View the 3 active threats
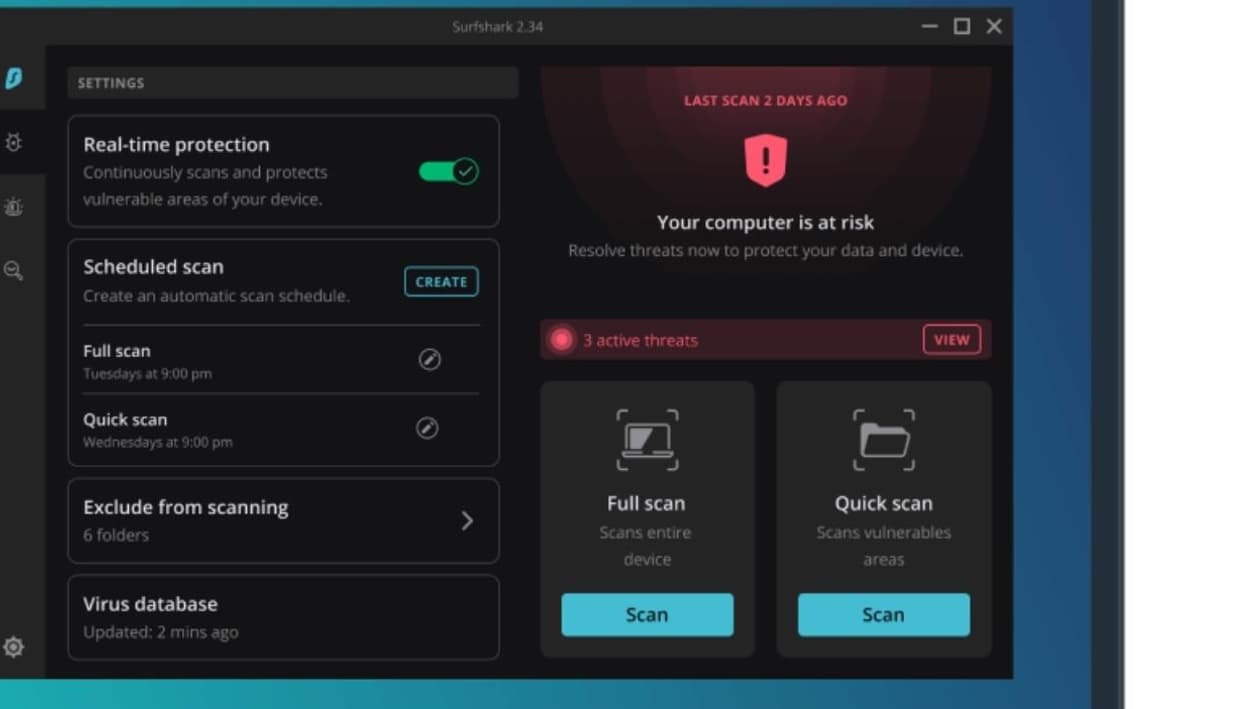The height and width of the screenshot is (709, 1260). coord(952,340)
